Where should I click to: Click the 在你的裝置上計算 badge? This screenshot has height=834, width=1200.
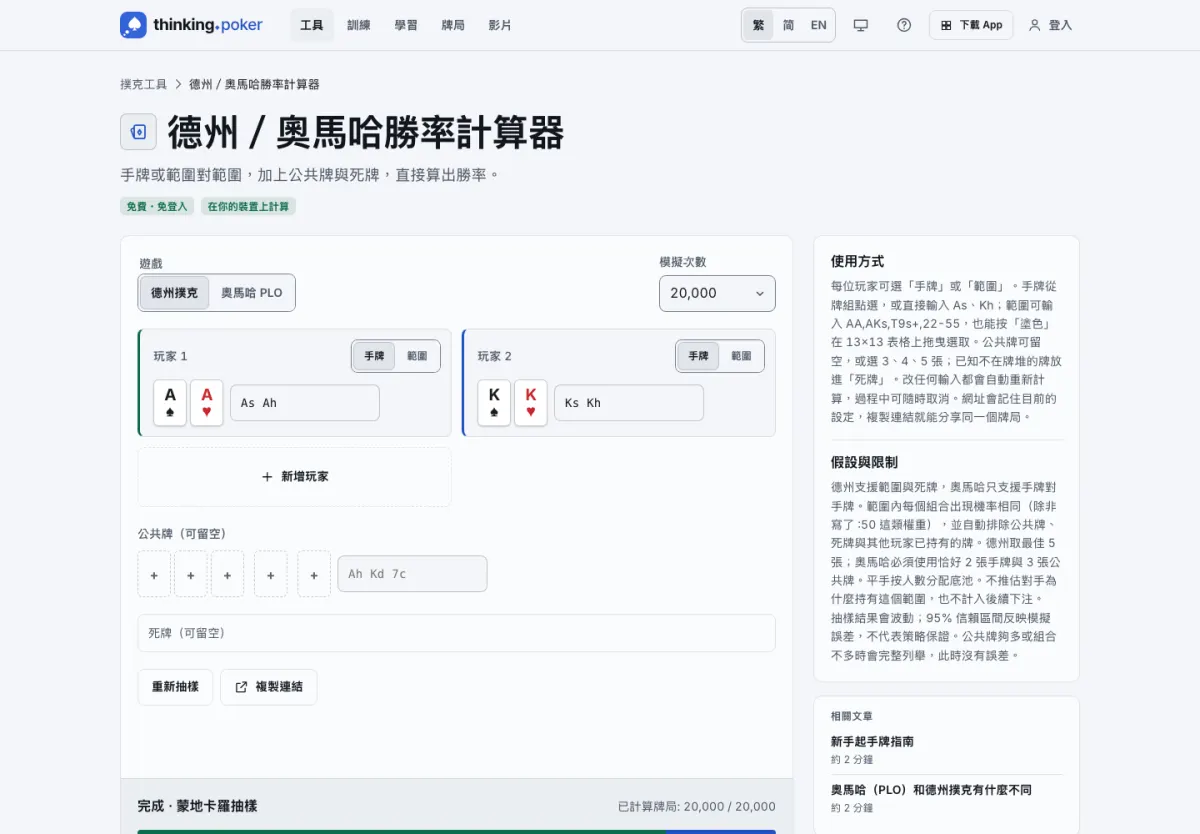[249, 207]
